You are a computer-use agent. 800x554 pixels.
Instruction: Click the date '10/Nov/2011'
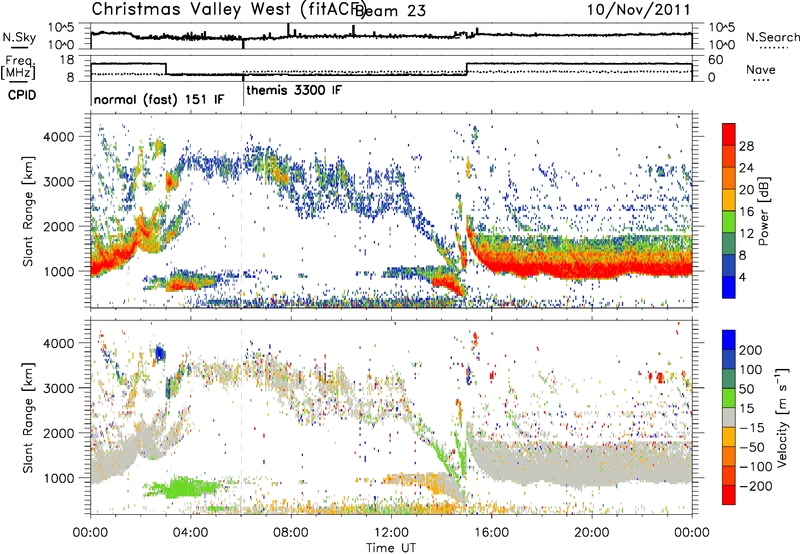(638, 10)
